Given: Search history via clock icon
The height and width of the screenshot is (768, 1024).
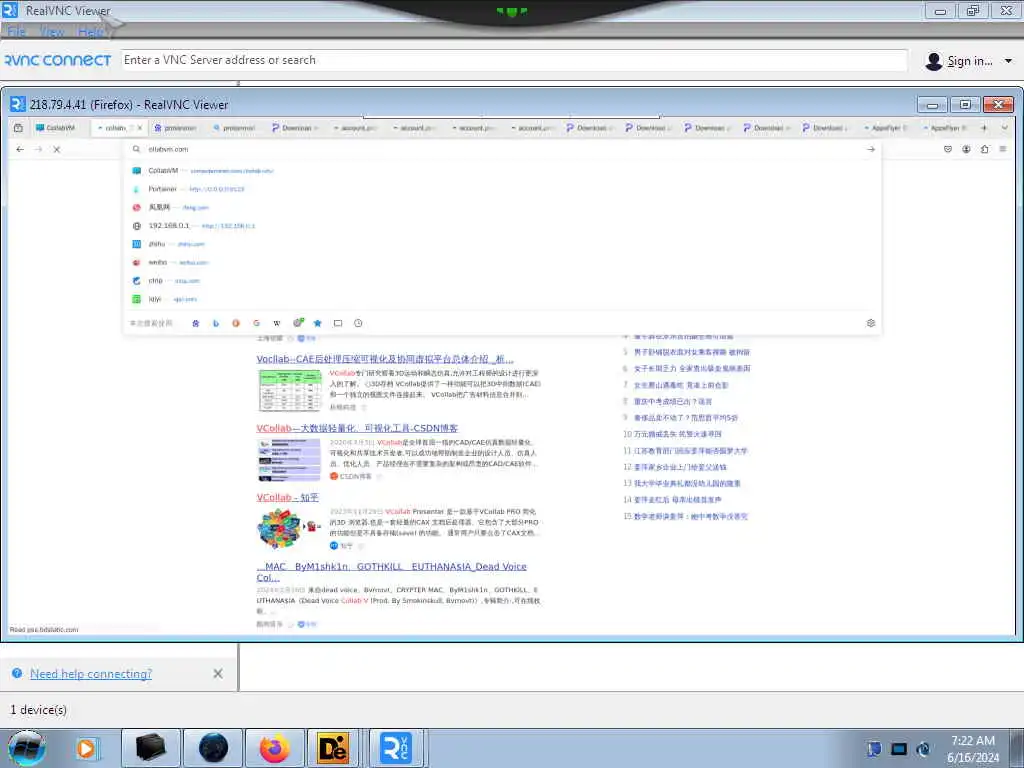Looking at the screenshot, I should coord(358,323).
